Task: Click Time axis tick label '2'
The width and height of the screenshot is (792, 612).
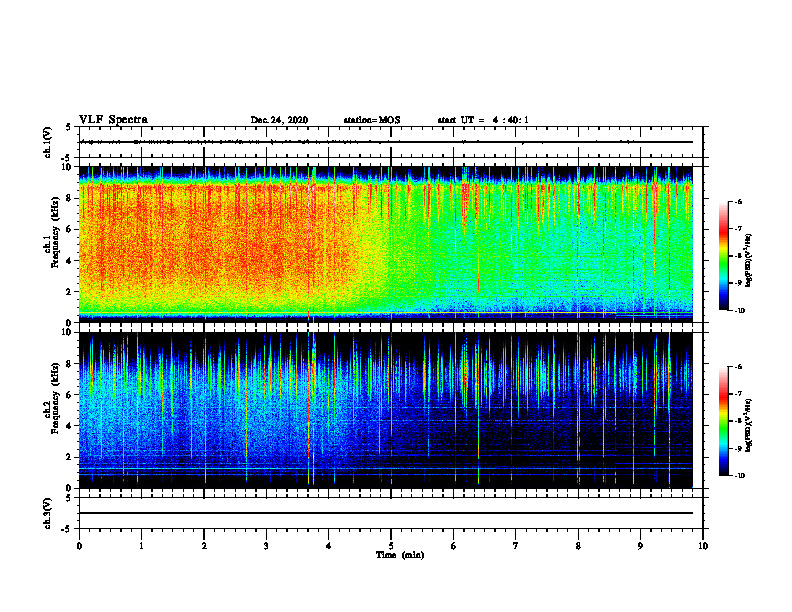Action: click(204, 546)
